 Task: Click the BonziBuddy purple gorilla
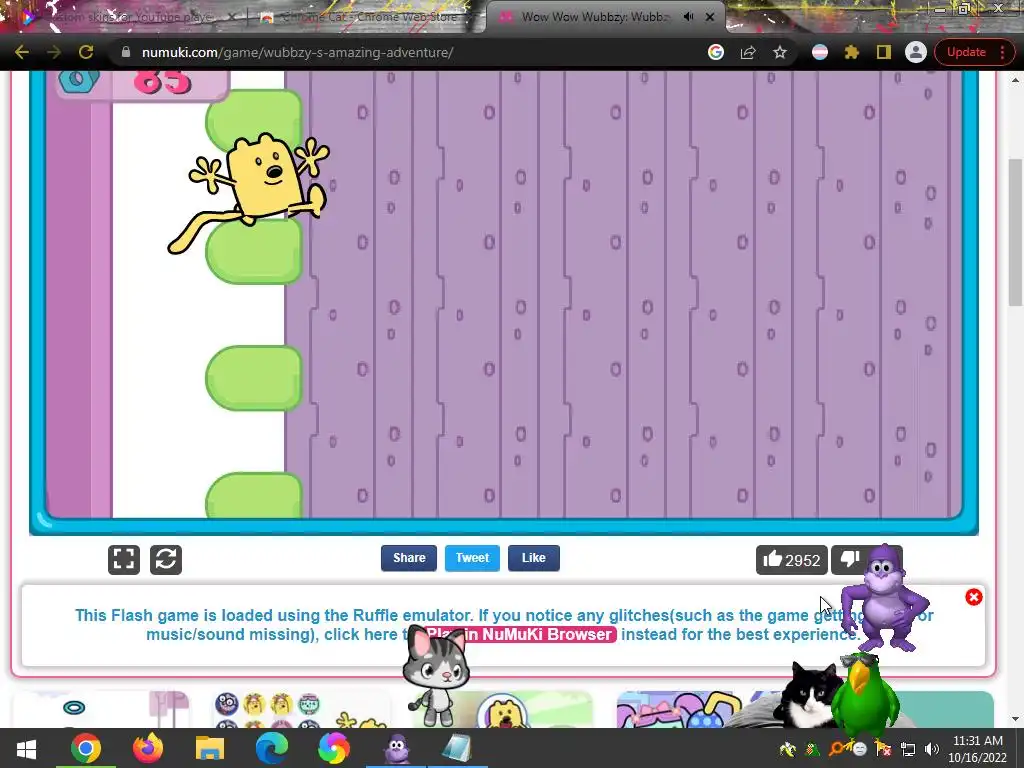coord(885,598)
